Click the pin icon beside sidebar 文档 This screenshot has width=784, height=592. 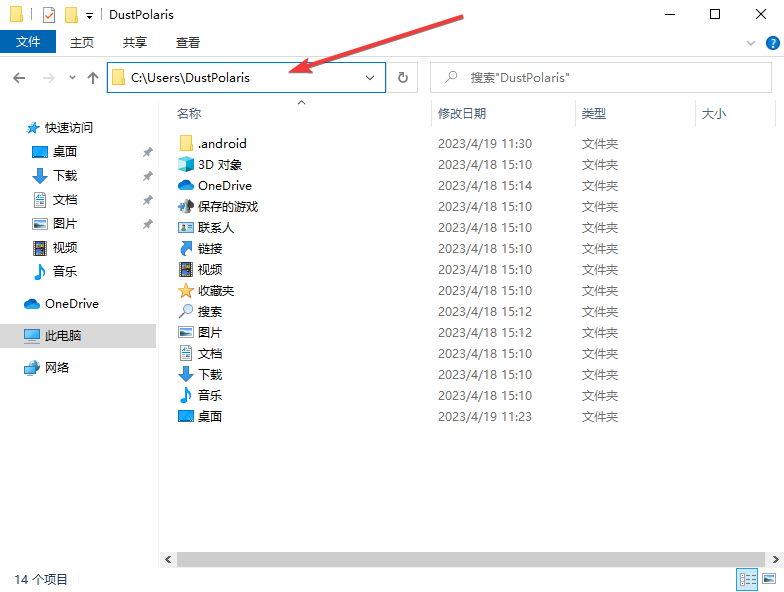[148, 200]
